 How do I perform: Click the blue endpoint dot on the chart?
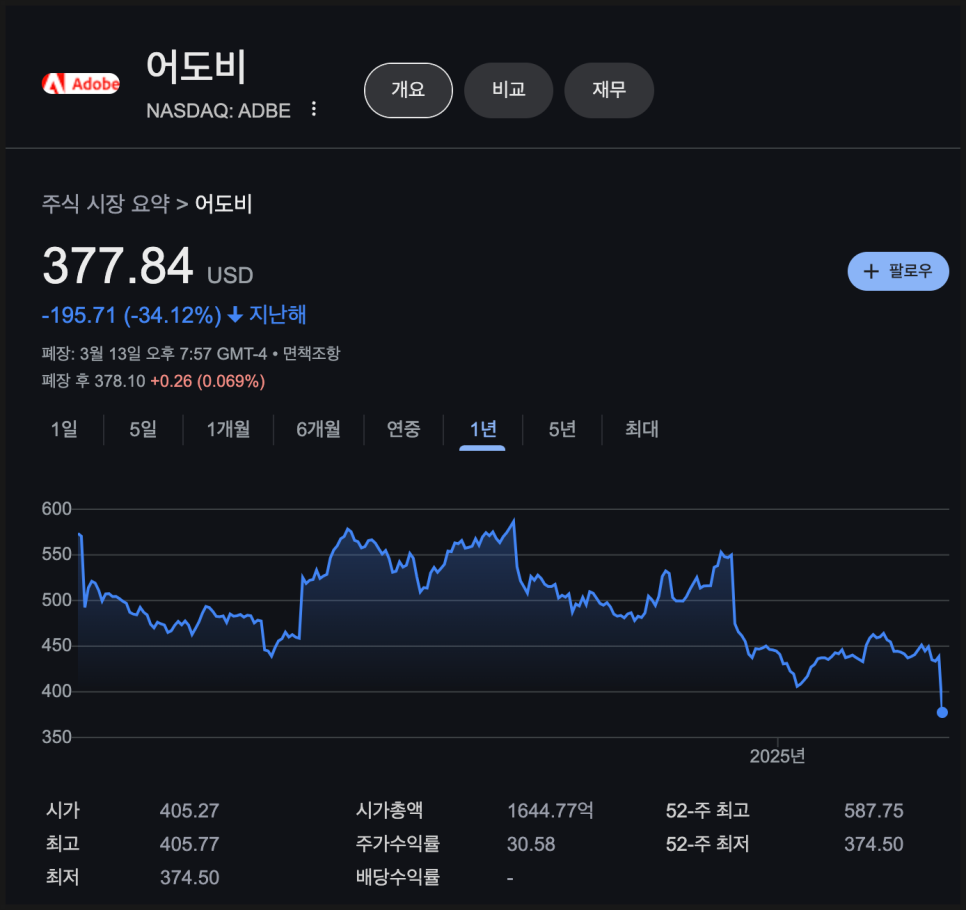point(942,712)
